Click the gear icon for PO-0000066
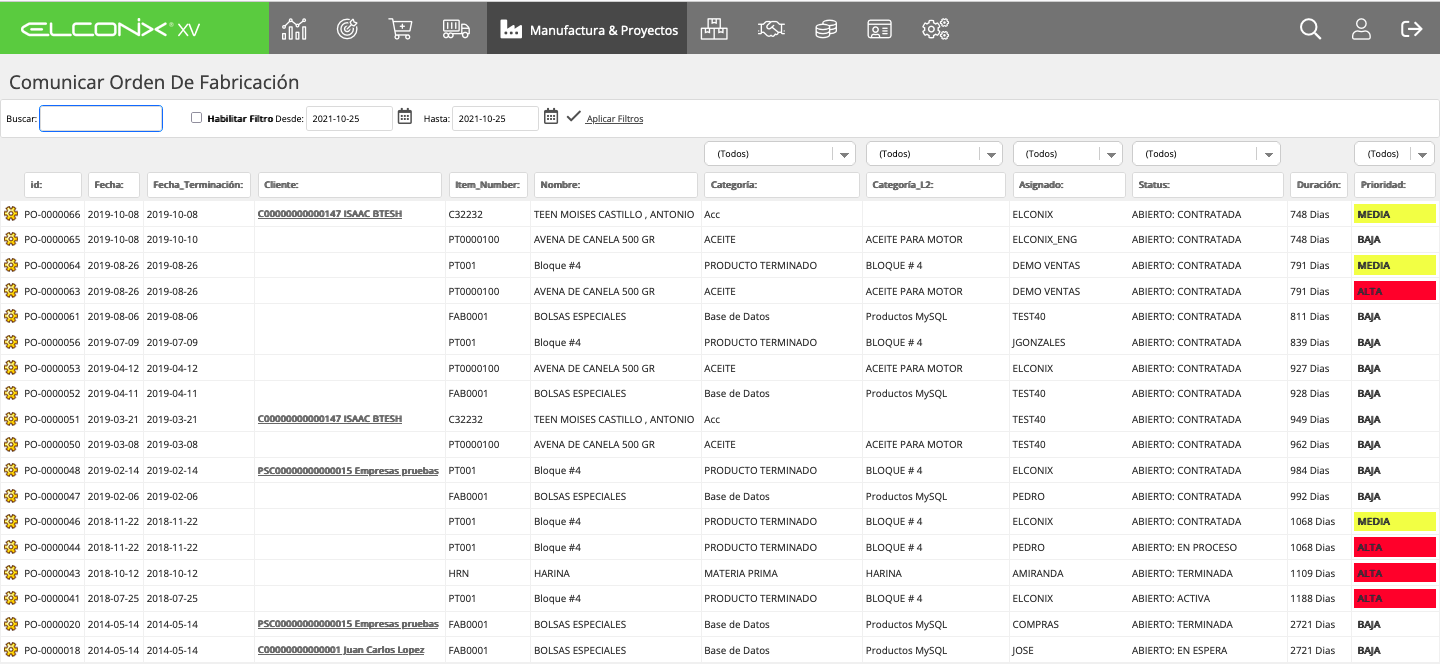 pyautogui.click(x=11, y=214)
